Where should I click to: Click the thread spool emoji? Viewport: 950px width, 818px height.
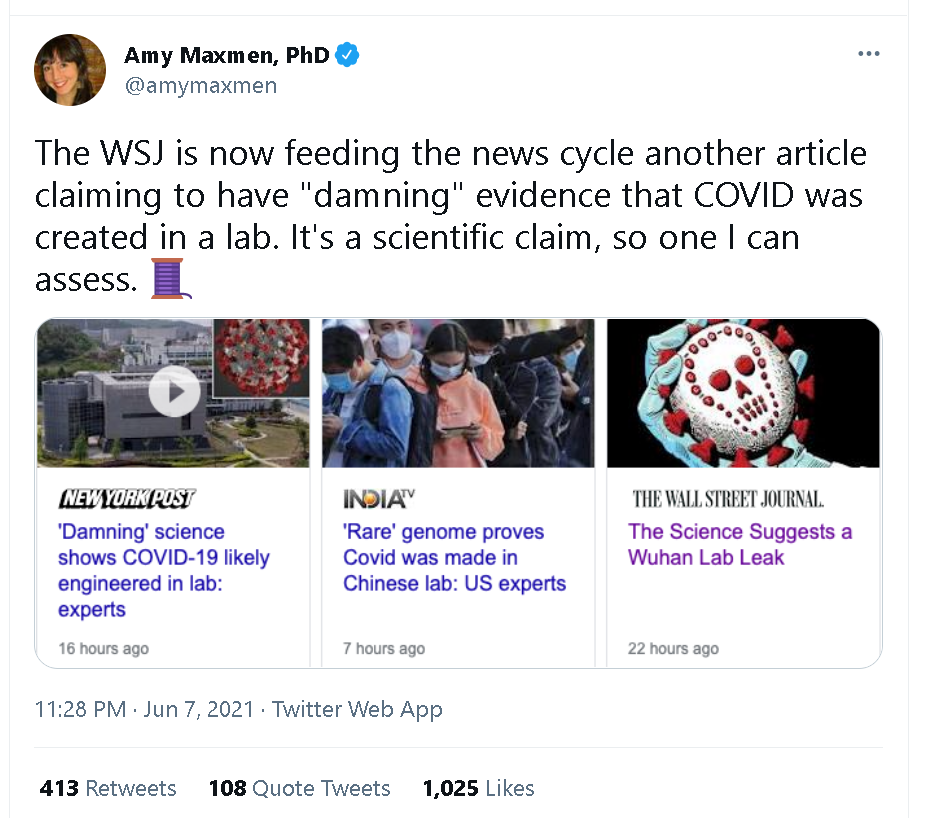[x=169, y=279]
